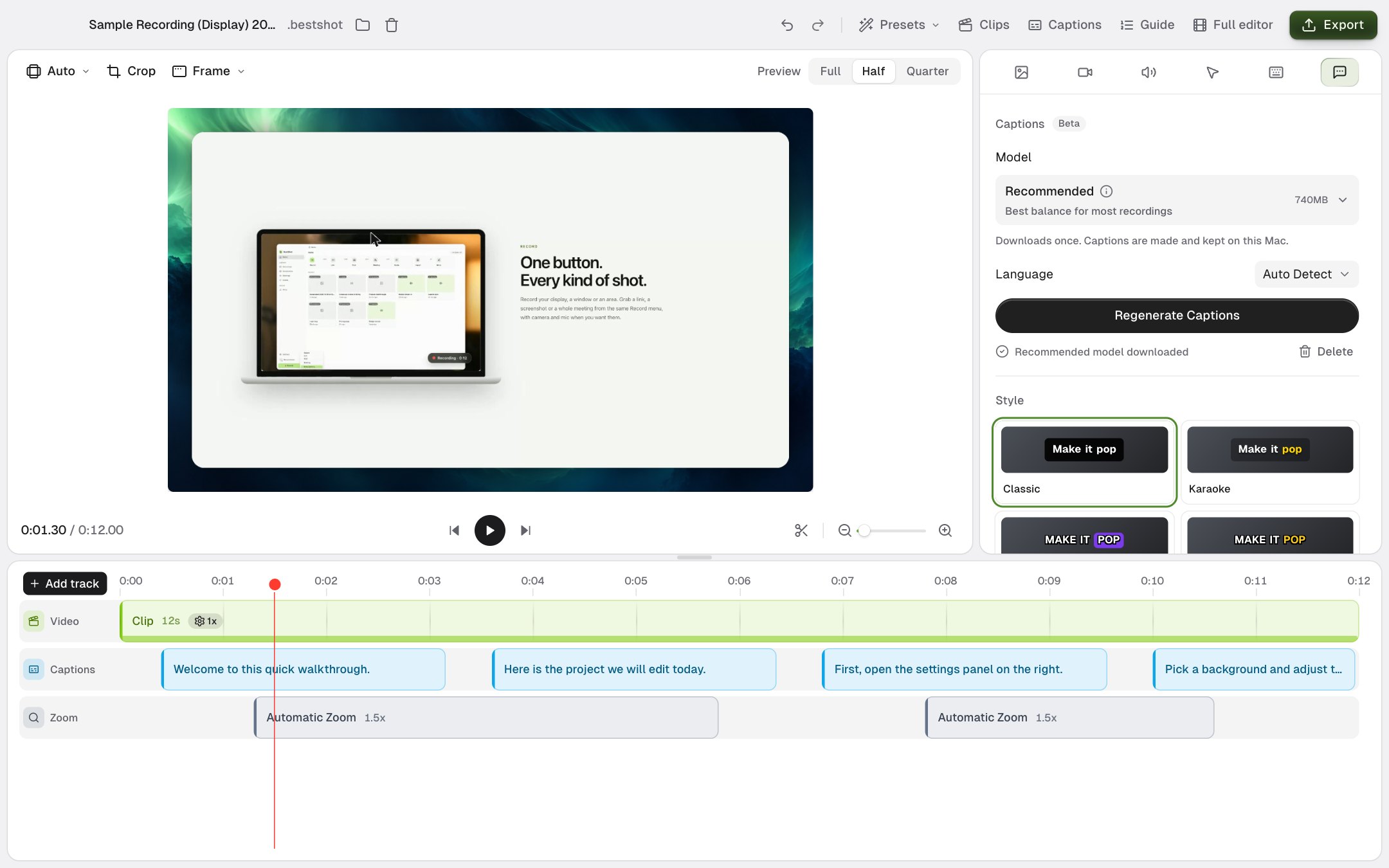This screenshot has width=1389, height=868.
Task: Undo the last action
Action: (787, 25)
